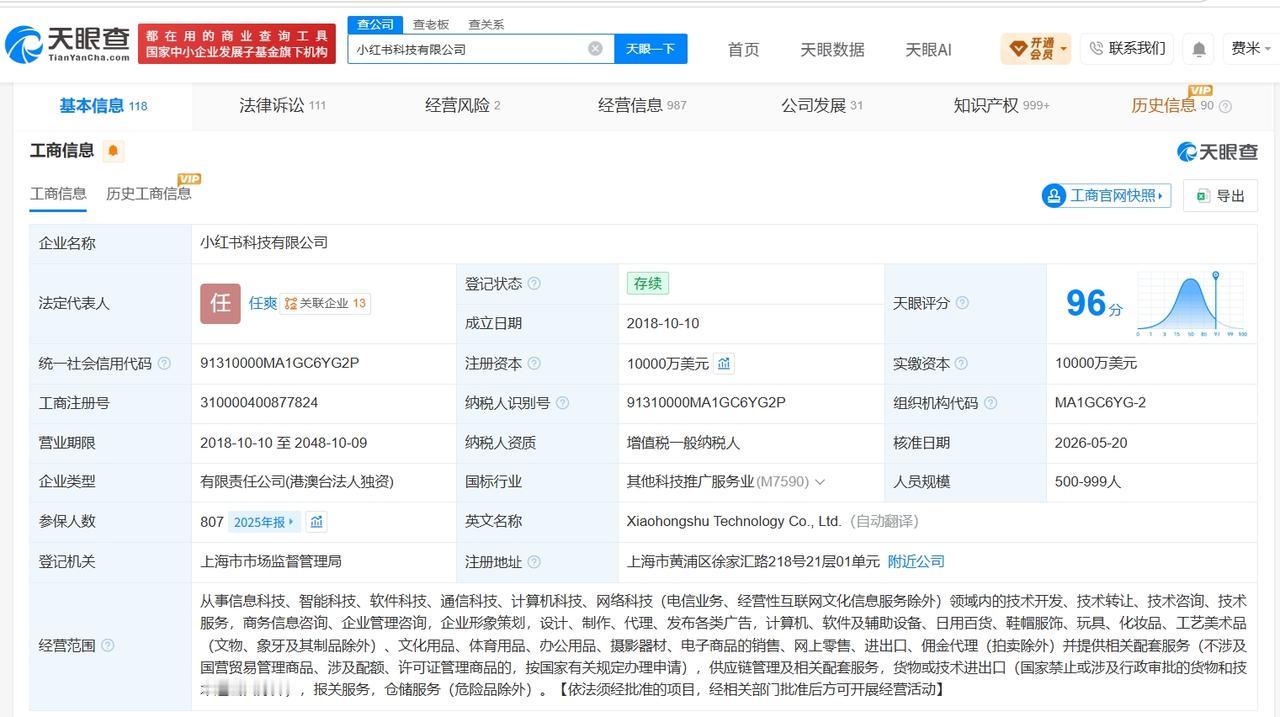The height and width of the screenshot is (717, 1280).
Task: Switch to 查关系 search tab
Action: click(x=486, y=24)
